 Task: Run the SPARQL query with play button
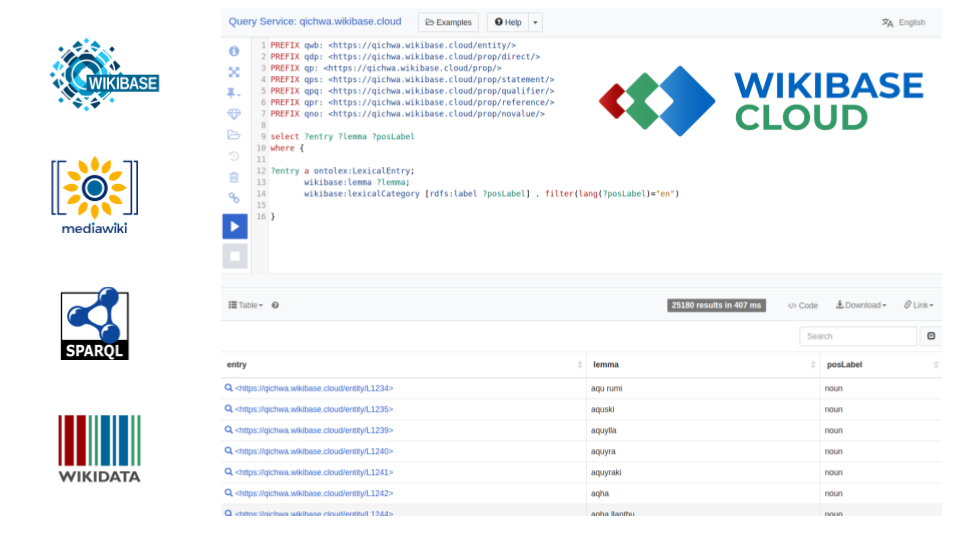[x=234, y=226]
